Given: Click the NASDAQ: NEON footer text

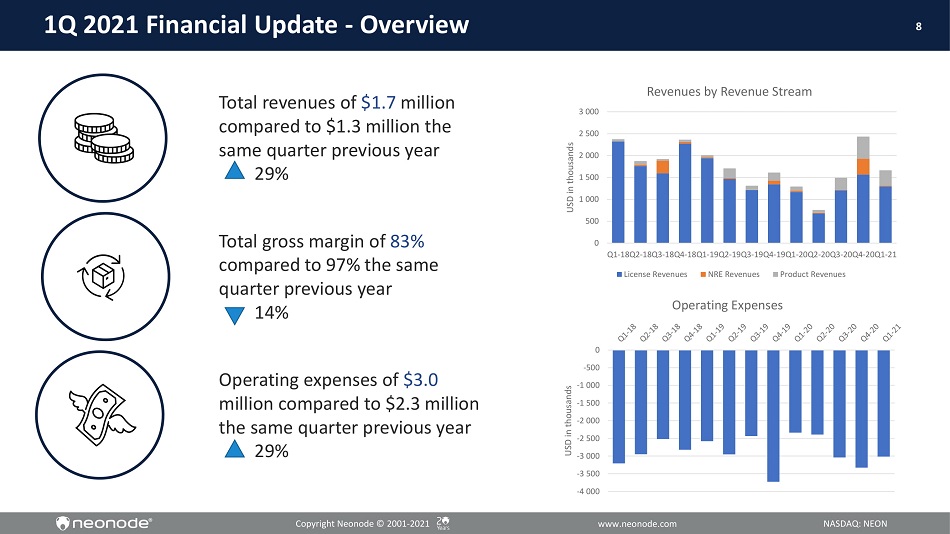Looking at the screenshot, I should coord(855,524).
